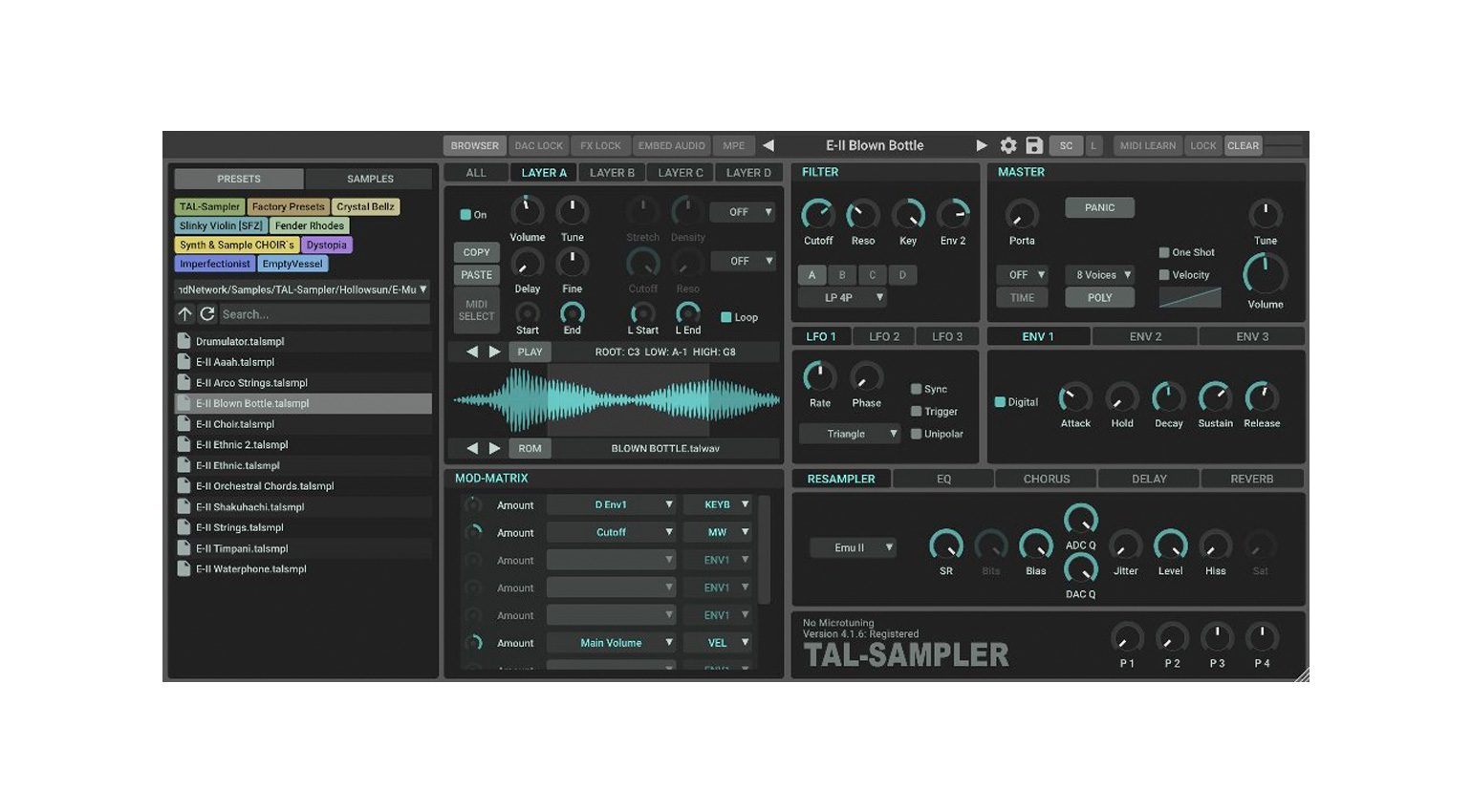This screenshot has height=812, width=1472.
Task: Enable LFO Trigger checkbox
Action: point(916,412)
